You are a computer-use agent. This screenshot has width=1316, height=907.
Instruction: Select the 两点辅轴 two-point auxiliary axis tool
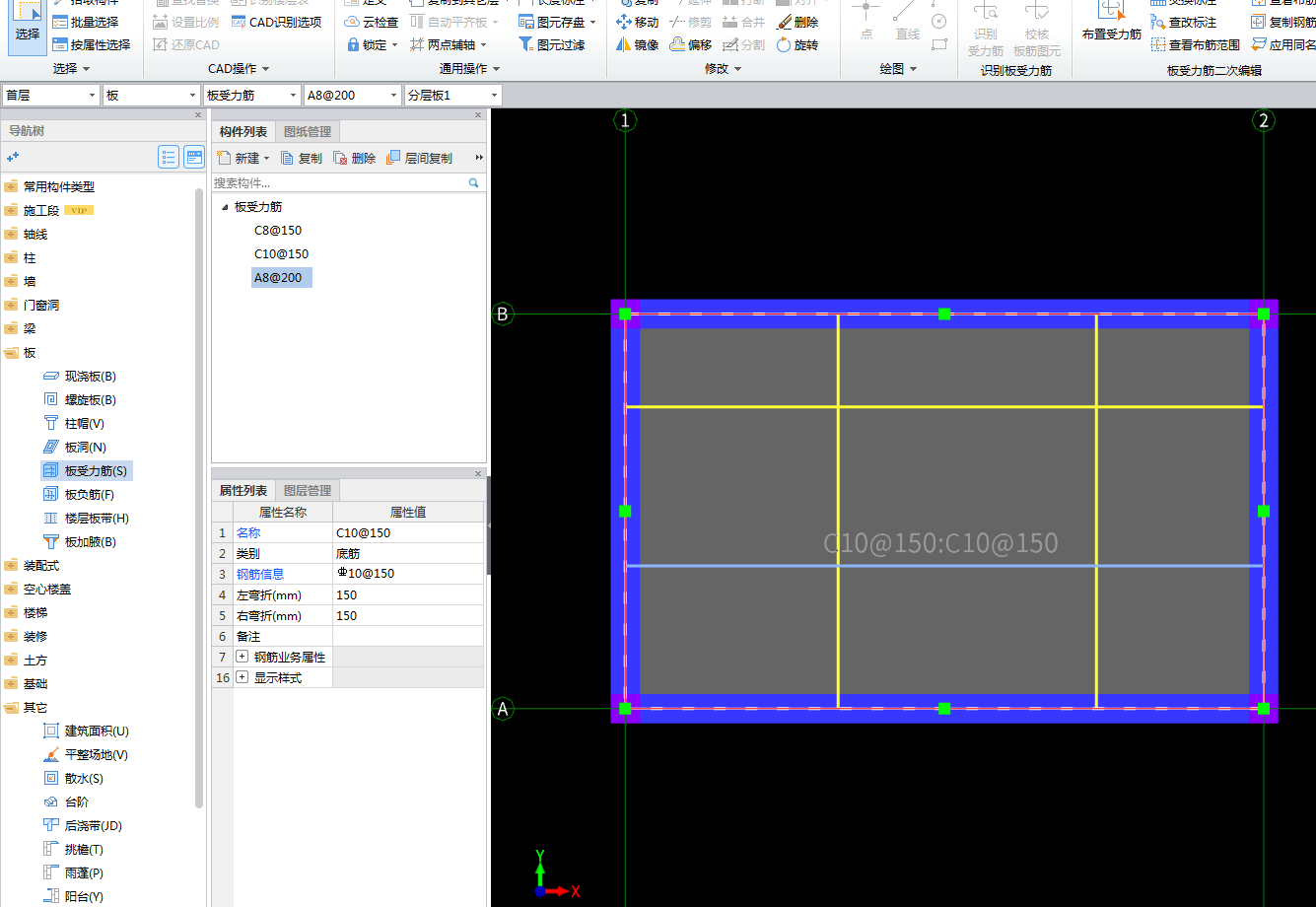click(449, 44)
